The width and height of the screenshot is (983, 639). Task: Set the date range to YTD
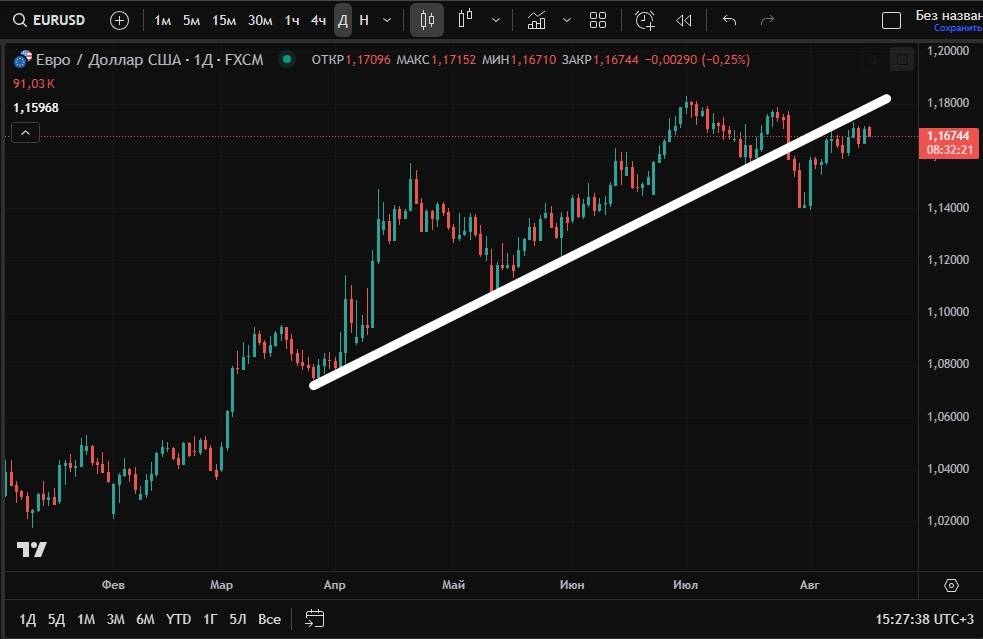pyautogui.click(x=178, y=619)
